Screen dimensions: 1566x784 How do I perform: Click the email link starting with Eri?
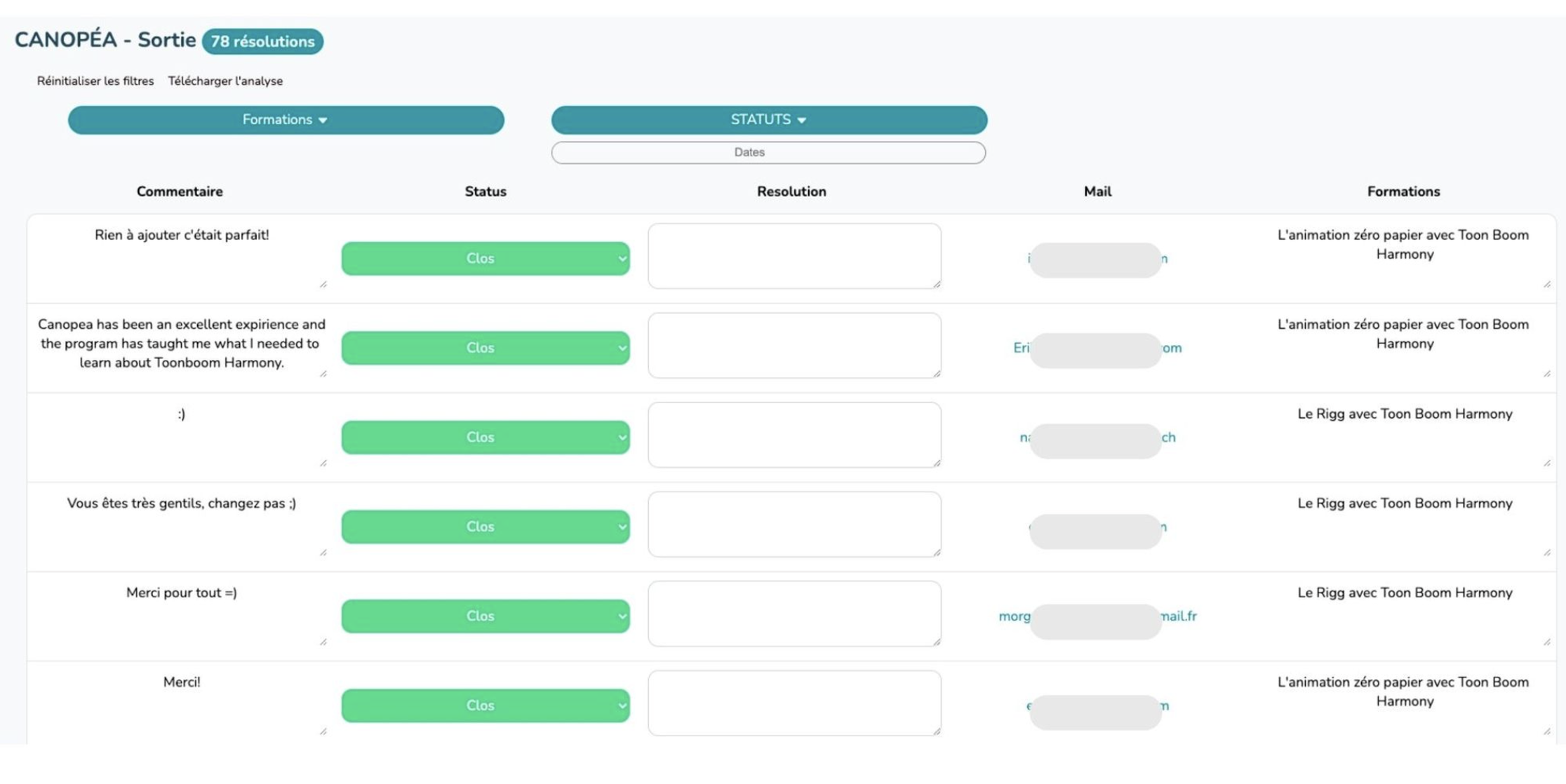1021,348
